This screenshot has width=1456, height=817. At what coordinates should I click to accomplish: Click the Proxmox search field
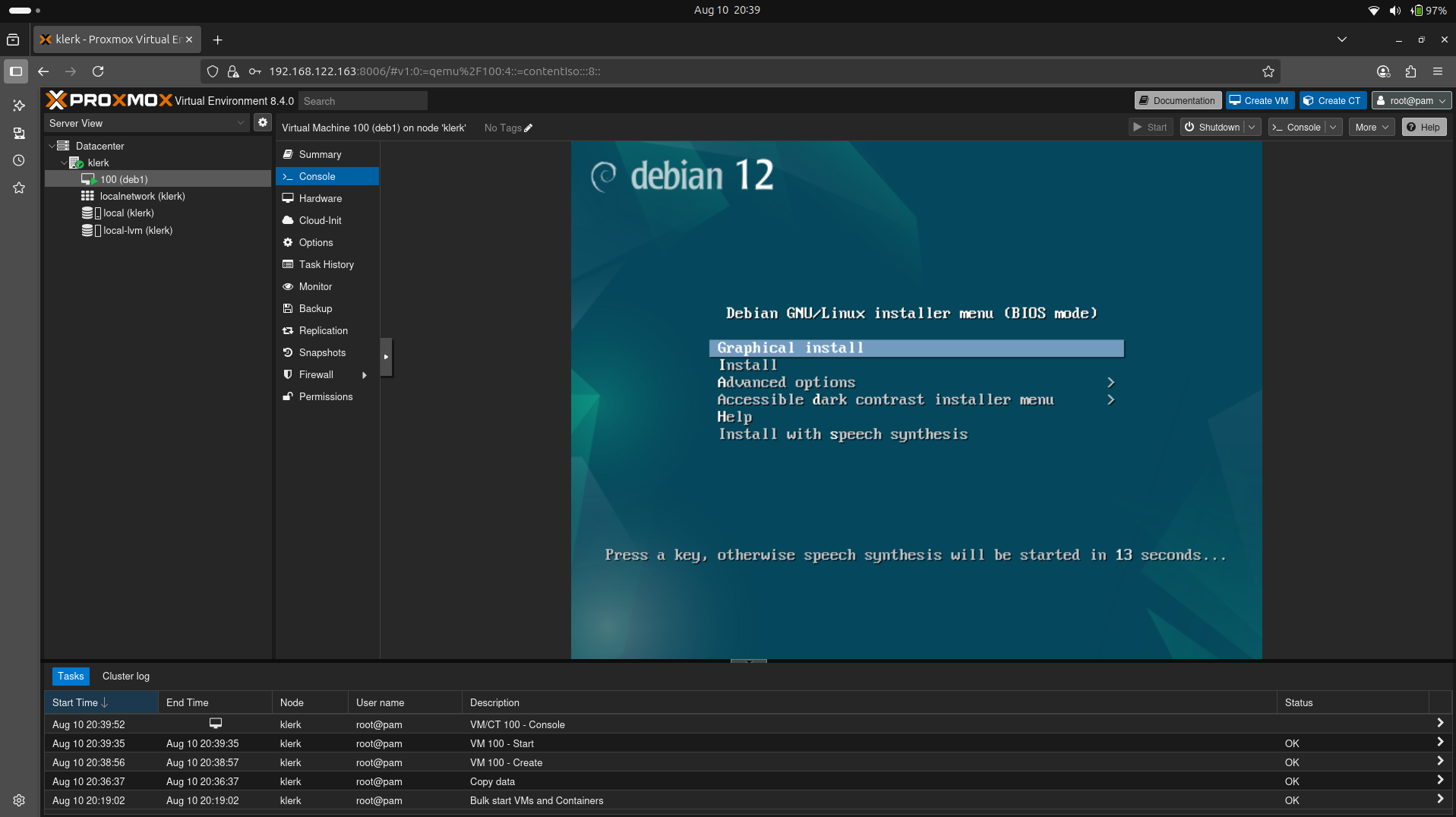click(x=362, y=100)
